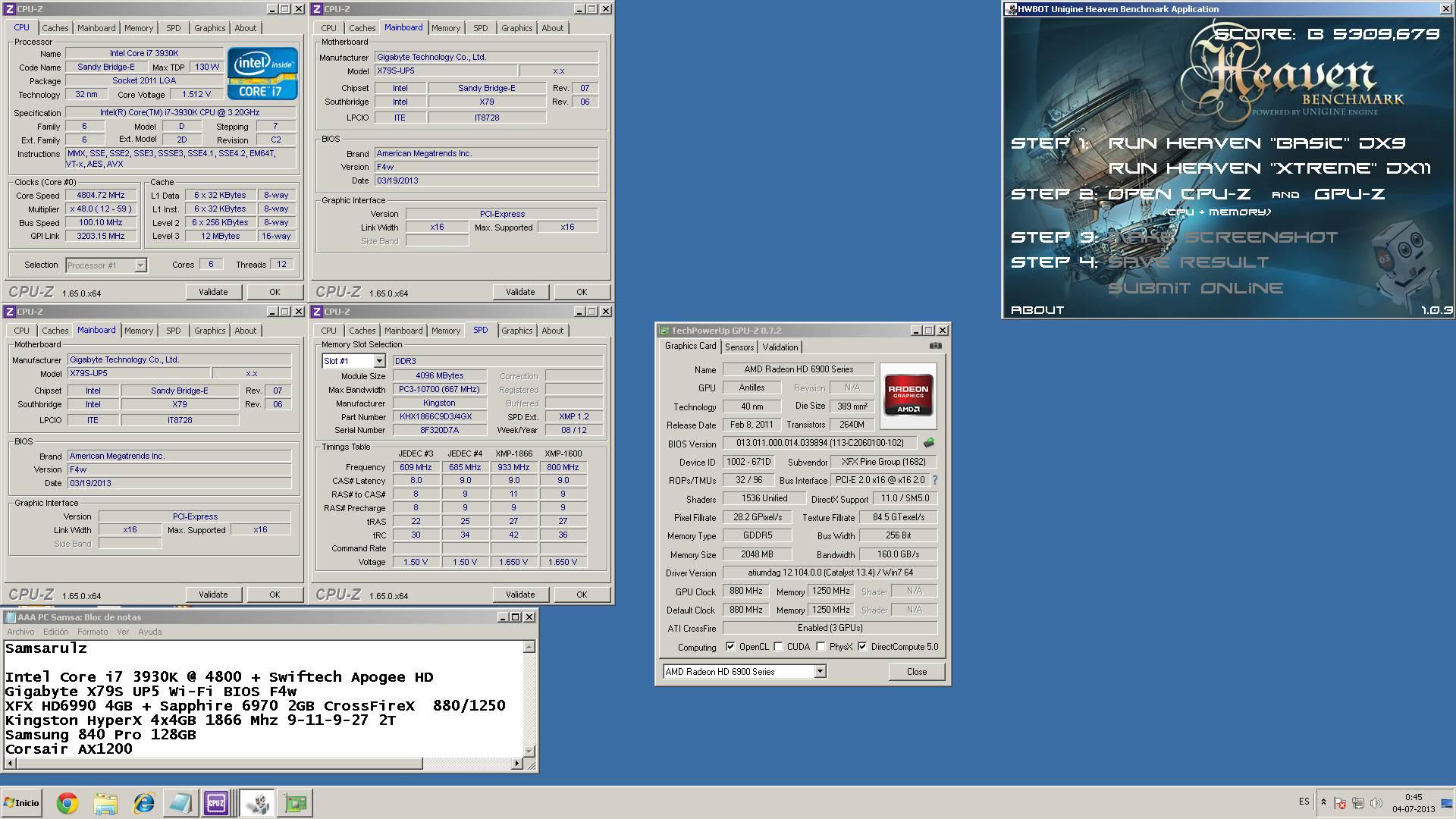This screenshot has width=1456, height=819.
Task: Activate the CPU-Z taskbar icon
Action: [216, 803]
